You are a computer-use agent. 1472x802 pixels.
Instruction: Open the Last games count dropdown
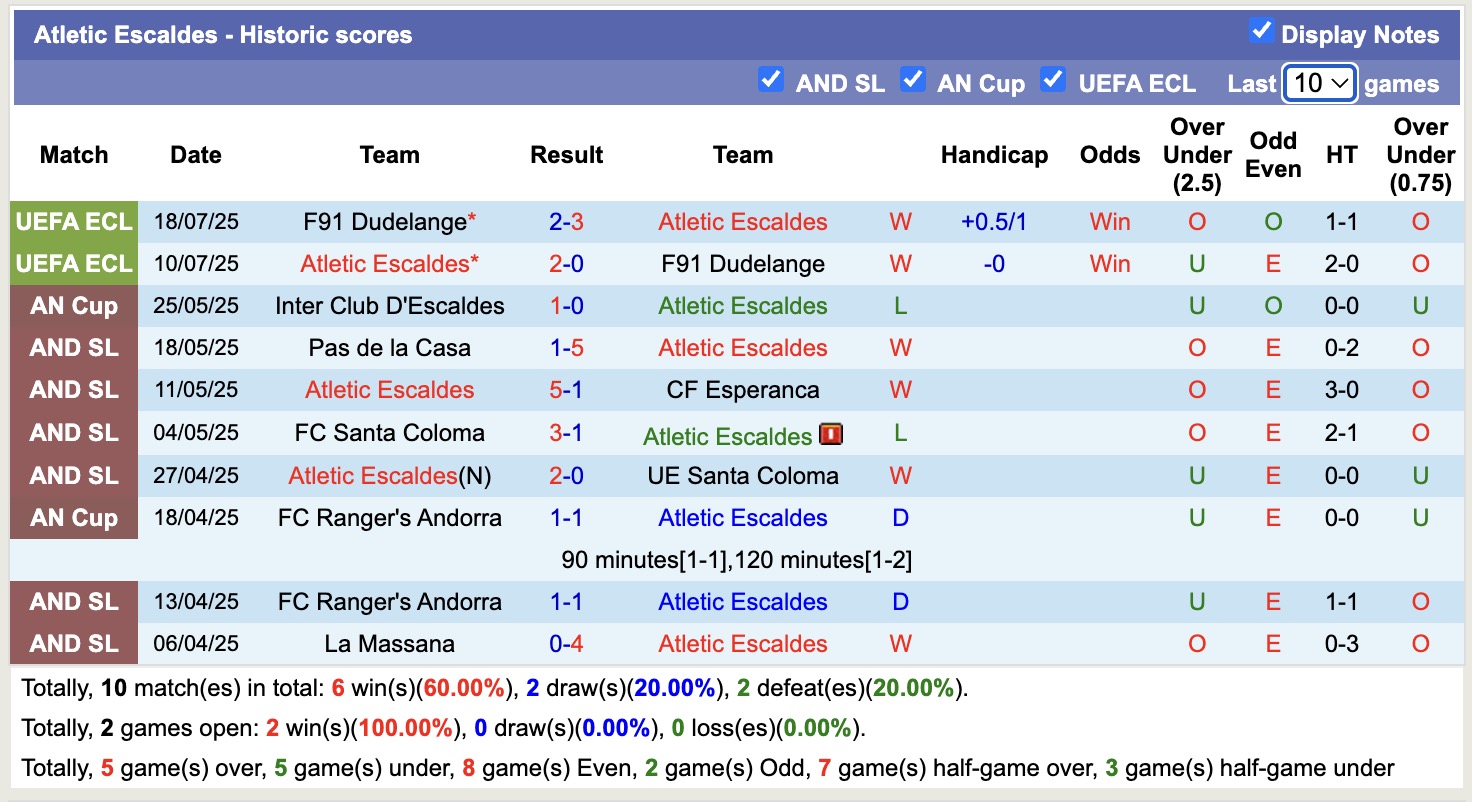click(x=1319, y=83)
